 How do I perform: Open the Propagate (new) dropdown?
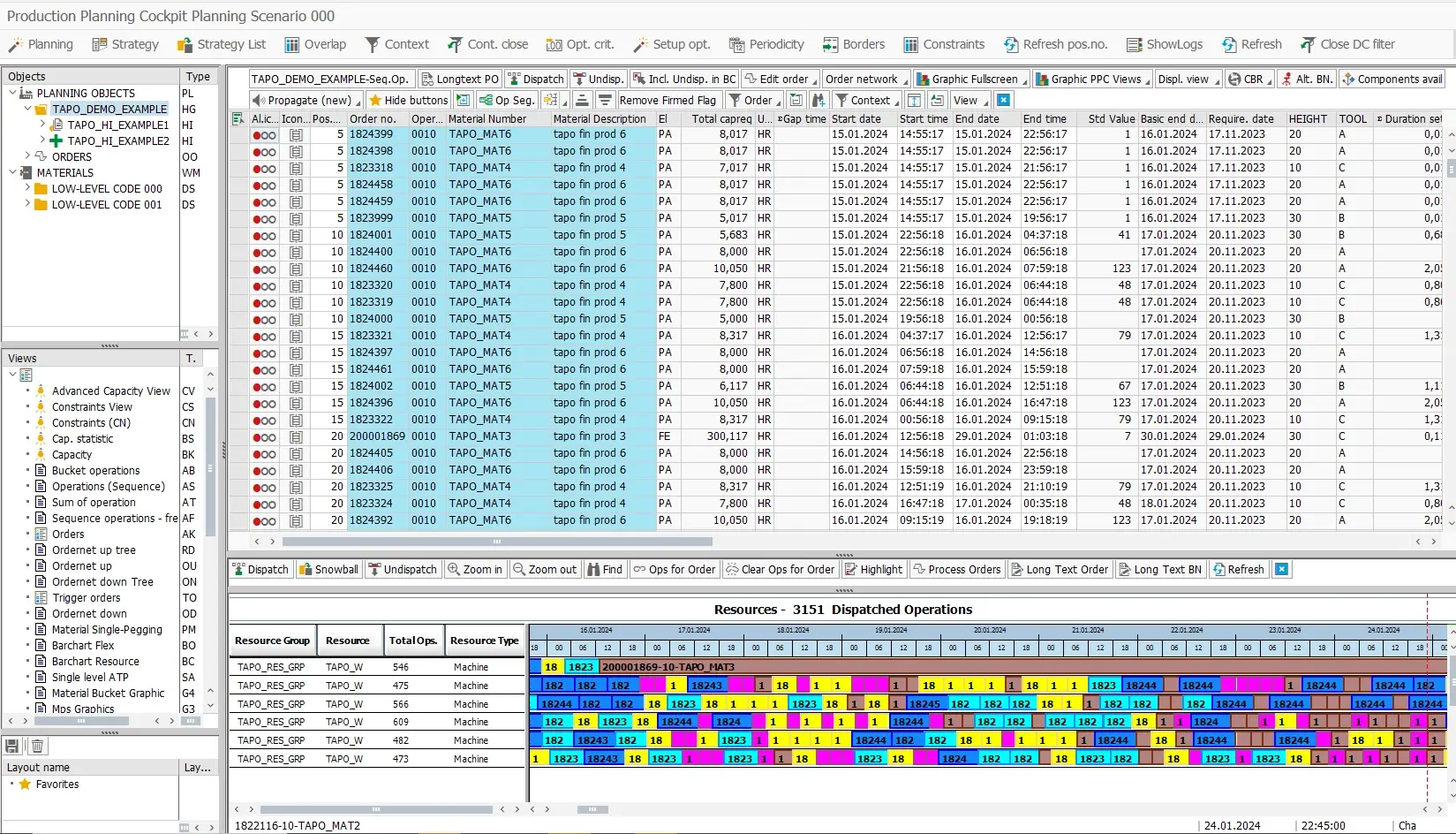coord(306,100)
